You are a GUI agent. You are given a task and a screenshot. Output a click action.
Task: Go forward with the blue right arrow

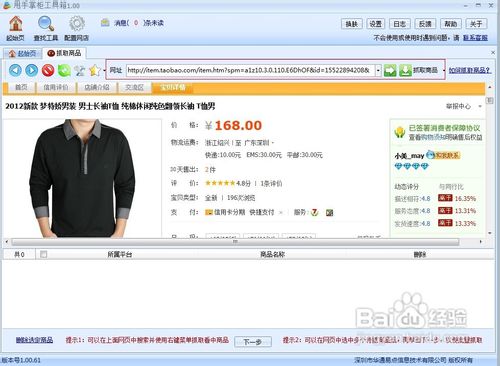point(32,70)
